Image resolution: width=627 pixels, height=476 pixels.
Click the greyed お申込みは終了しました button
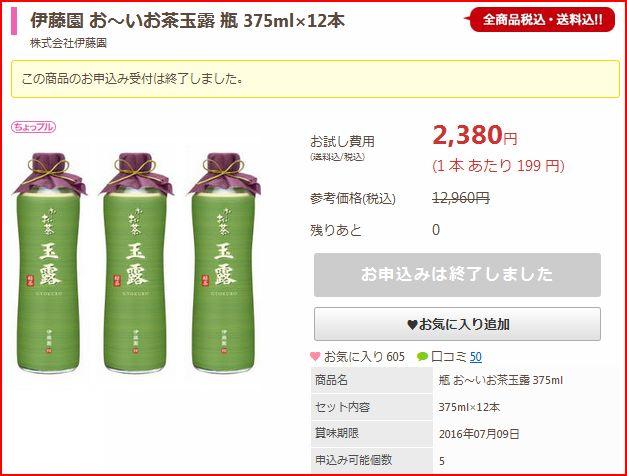[457, 275]
